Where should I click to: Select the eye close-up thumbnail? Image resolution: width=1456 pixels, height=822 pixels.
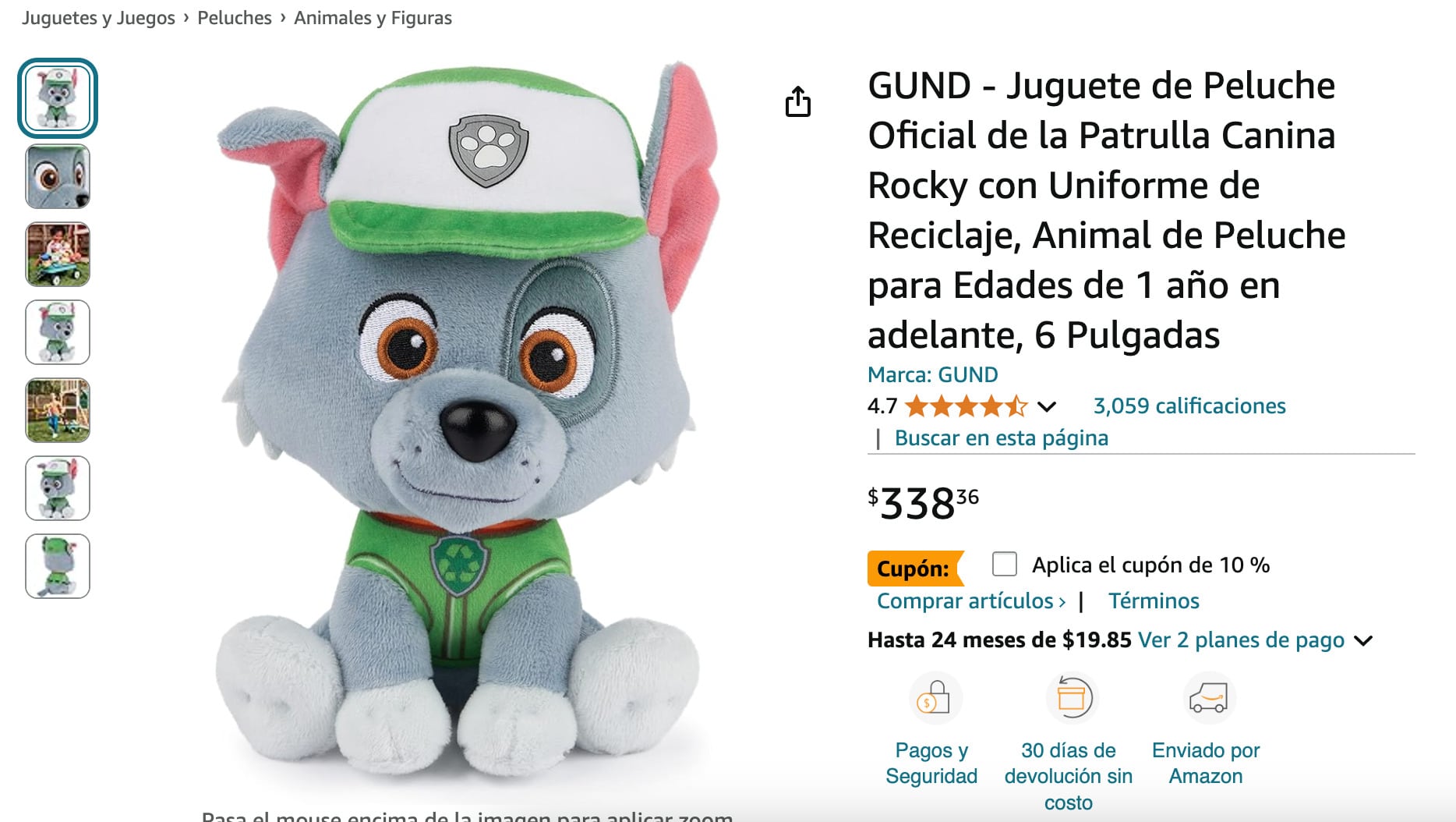point(58,176)
